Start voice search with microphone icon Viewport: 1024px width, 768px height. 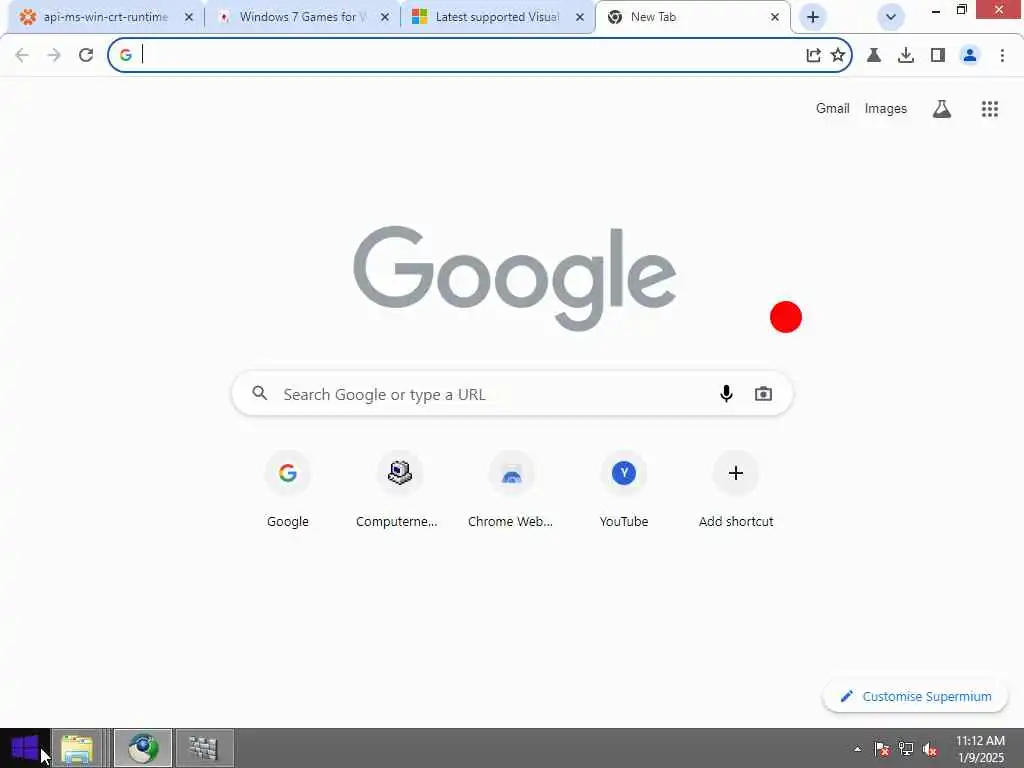click(726, 394)
